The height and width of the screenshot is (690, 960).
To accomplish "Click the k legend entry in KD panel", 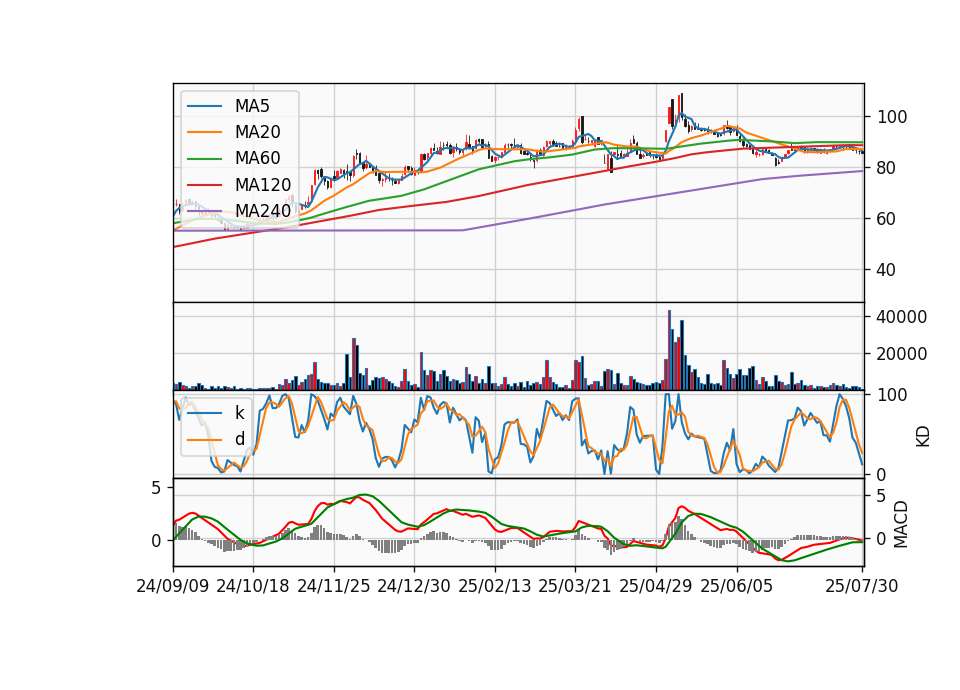I will [239, 413].
